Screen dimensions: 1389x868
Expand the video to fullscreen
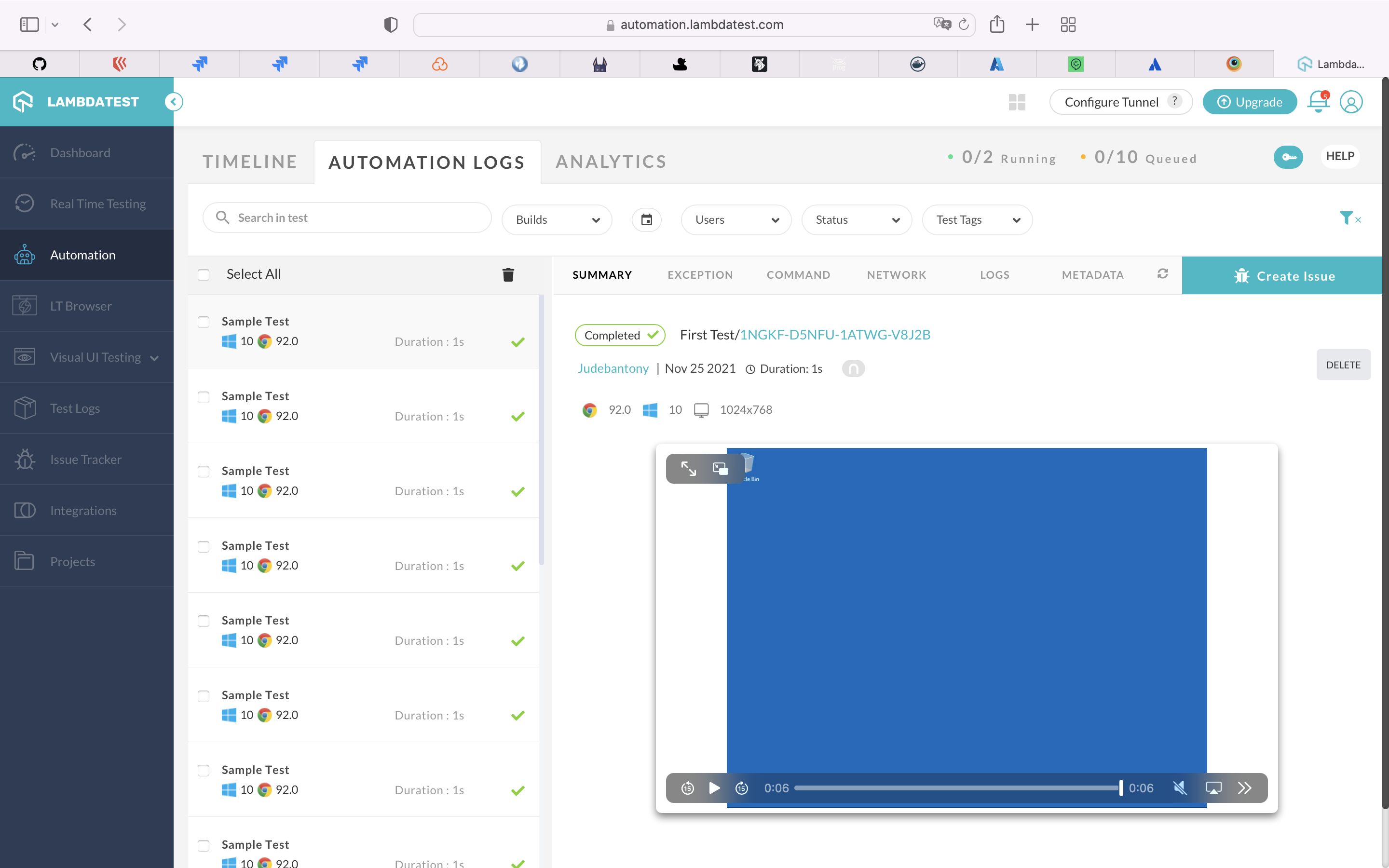(x=688, y=468)
